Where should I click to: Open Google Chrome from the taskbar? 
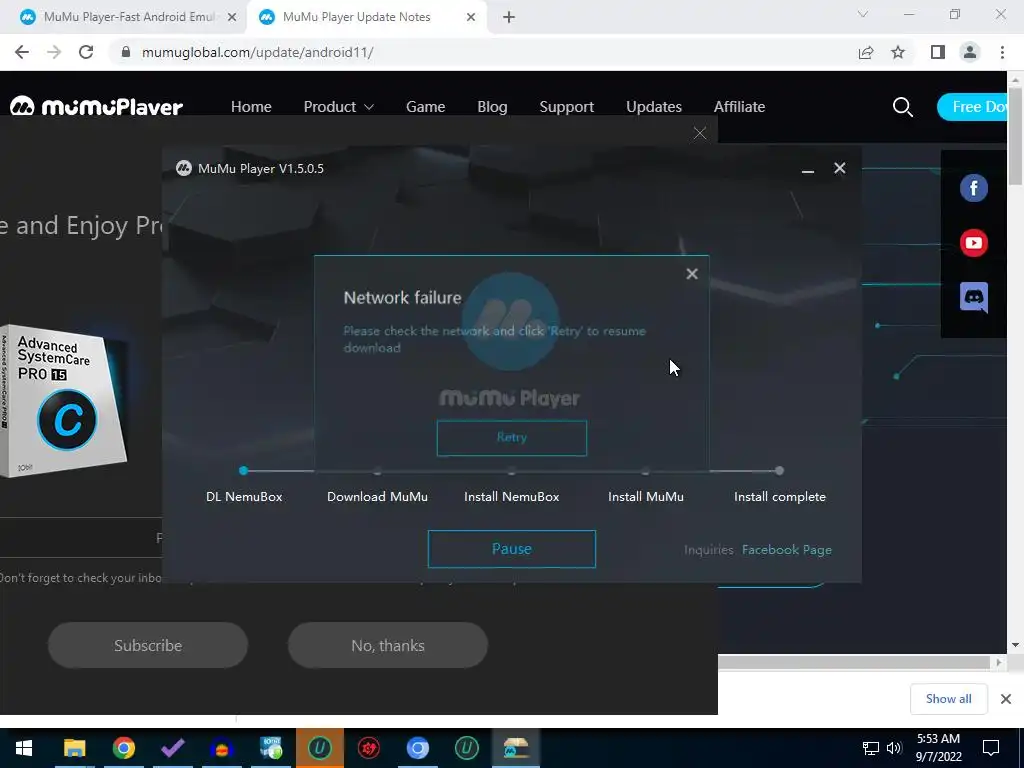coord(123,748)
